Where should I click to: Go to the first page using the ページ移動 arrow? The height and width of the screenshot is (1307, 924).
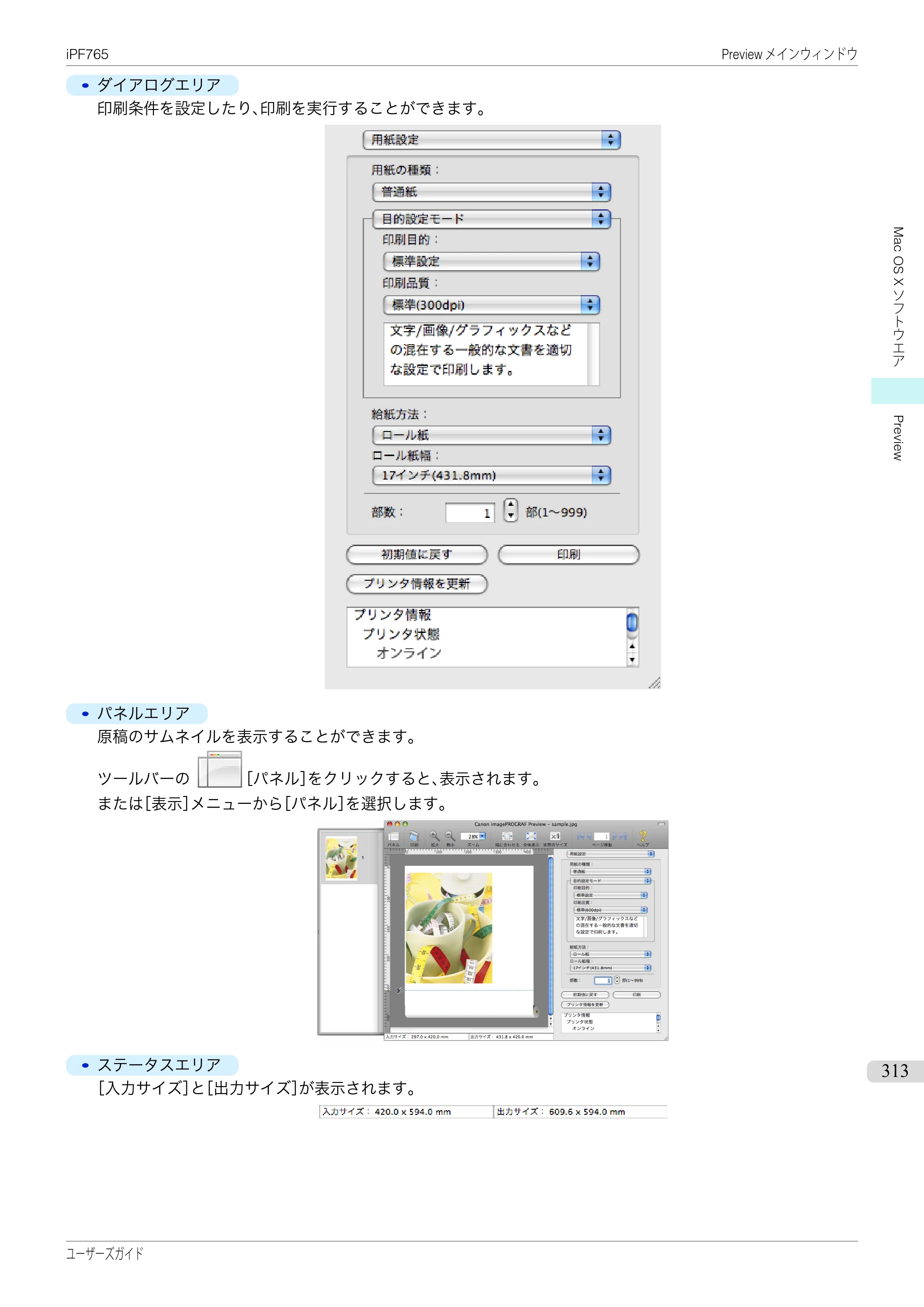581,836
